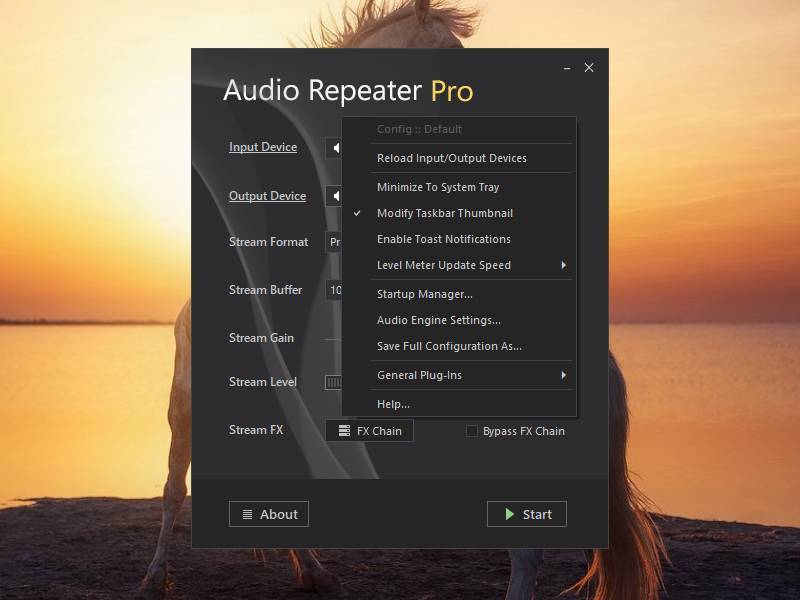The image size is (800, 600).
Task: Close the Audio Repeater Pro window
Action: click(x=589, y=68)
